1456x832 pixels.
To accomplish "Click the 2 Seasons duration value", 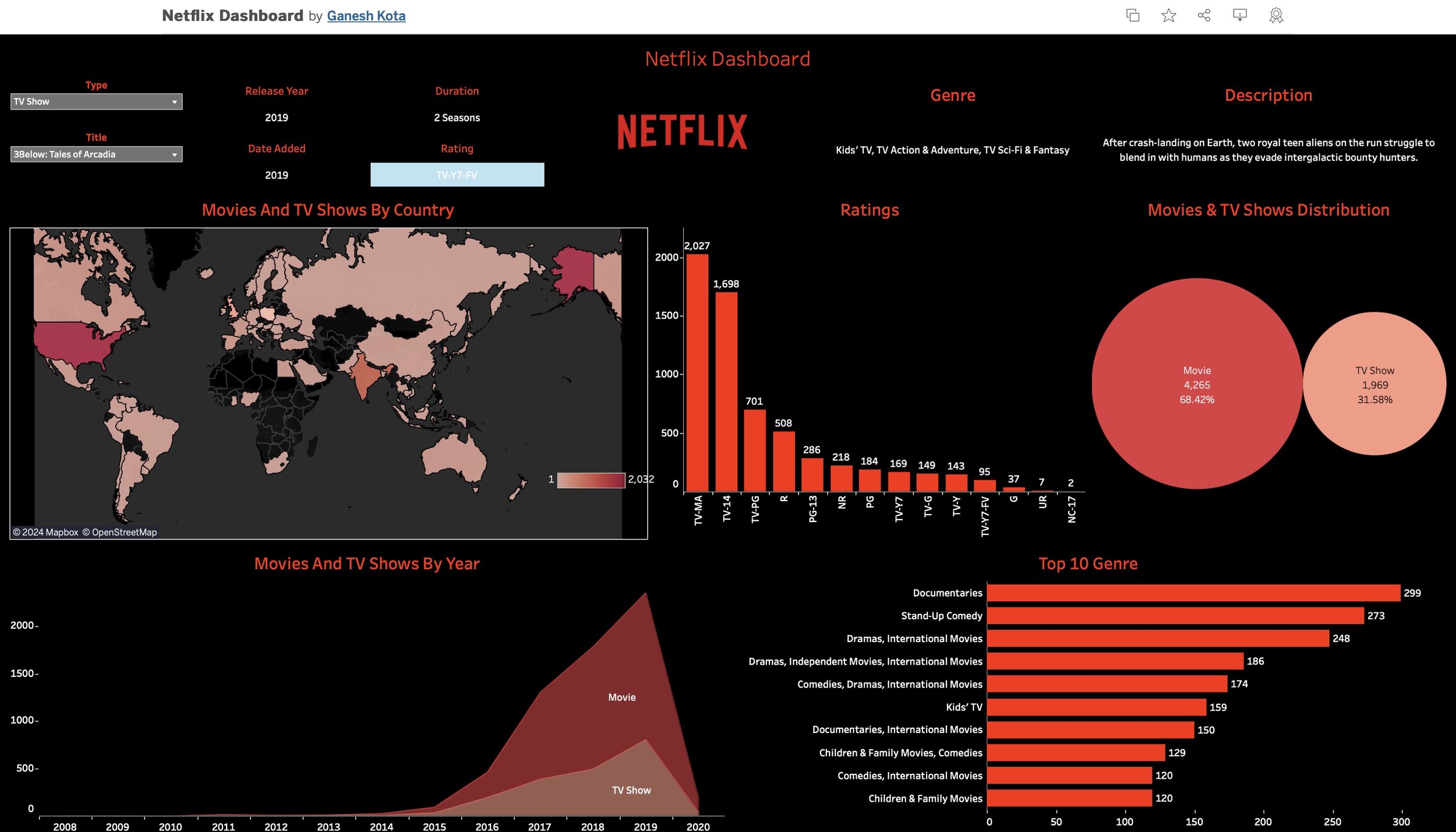I will (457, 118).
